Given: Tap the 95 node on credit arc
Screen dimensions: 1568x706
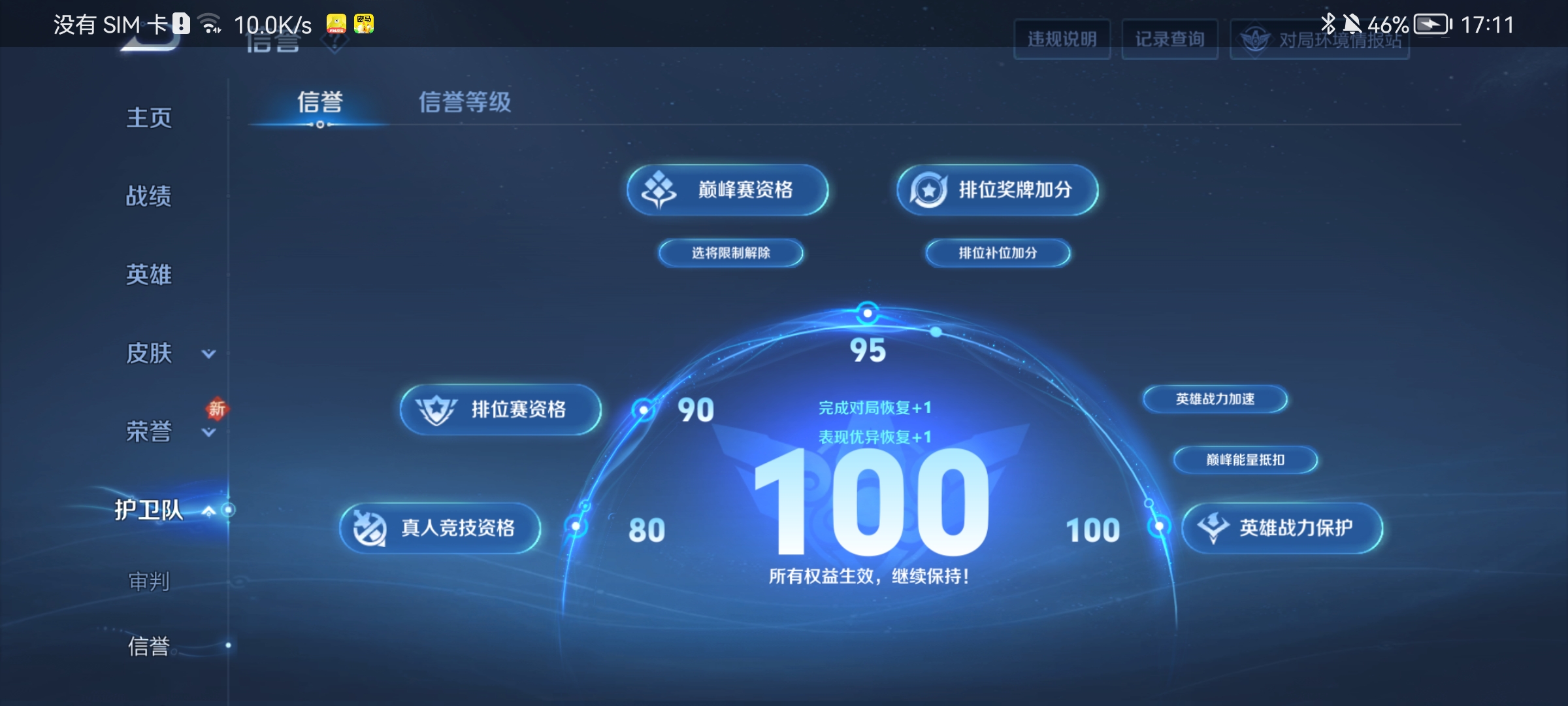Looking at the screenshot, I should 868,313.
